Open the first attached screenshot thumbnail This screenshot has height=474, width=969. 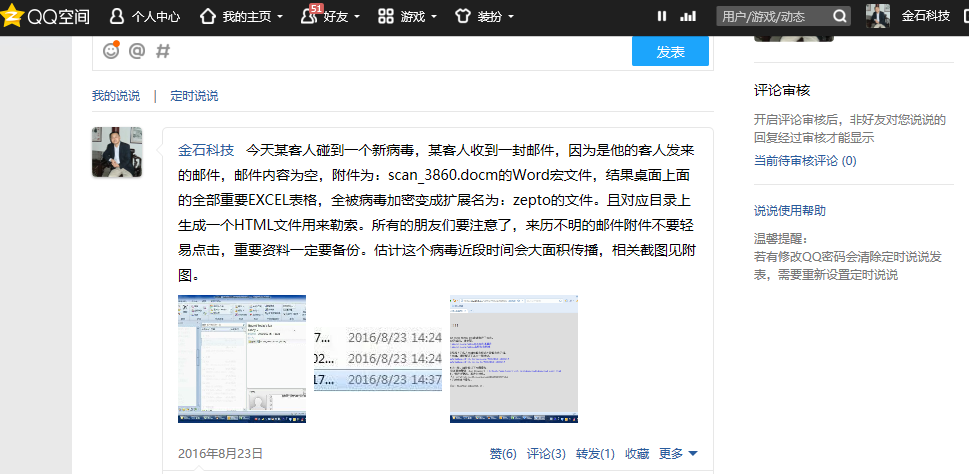(242, 359)
